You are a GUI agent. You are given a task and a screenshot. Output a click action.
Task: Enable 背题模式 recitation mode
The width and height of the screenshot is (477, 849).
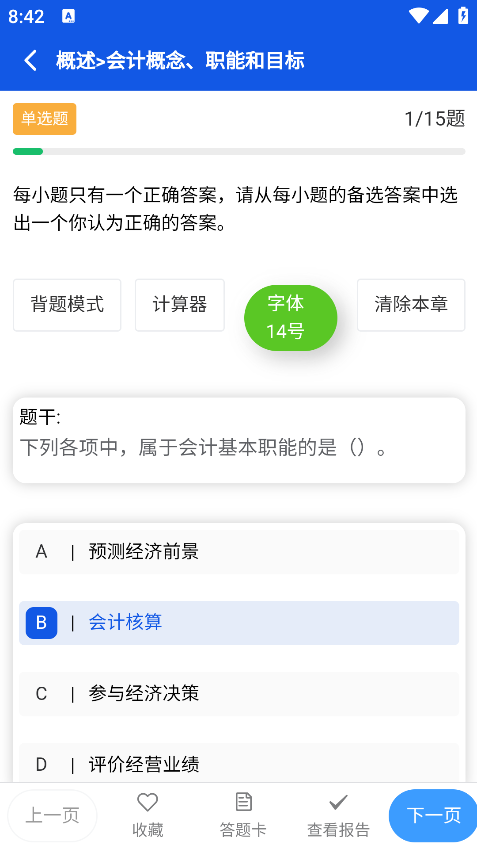click(67, 305)
